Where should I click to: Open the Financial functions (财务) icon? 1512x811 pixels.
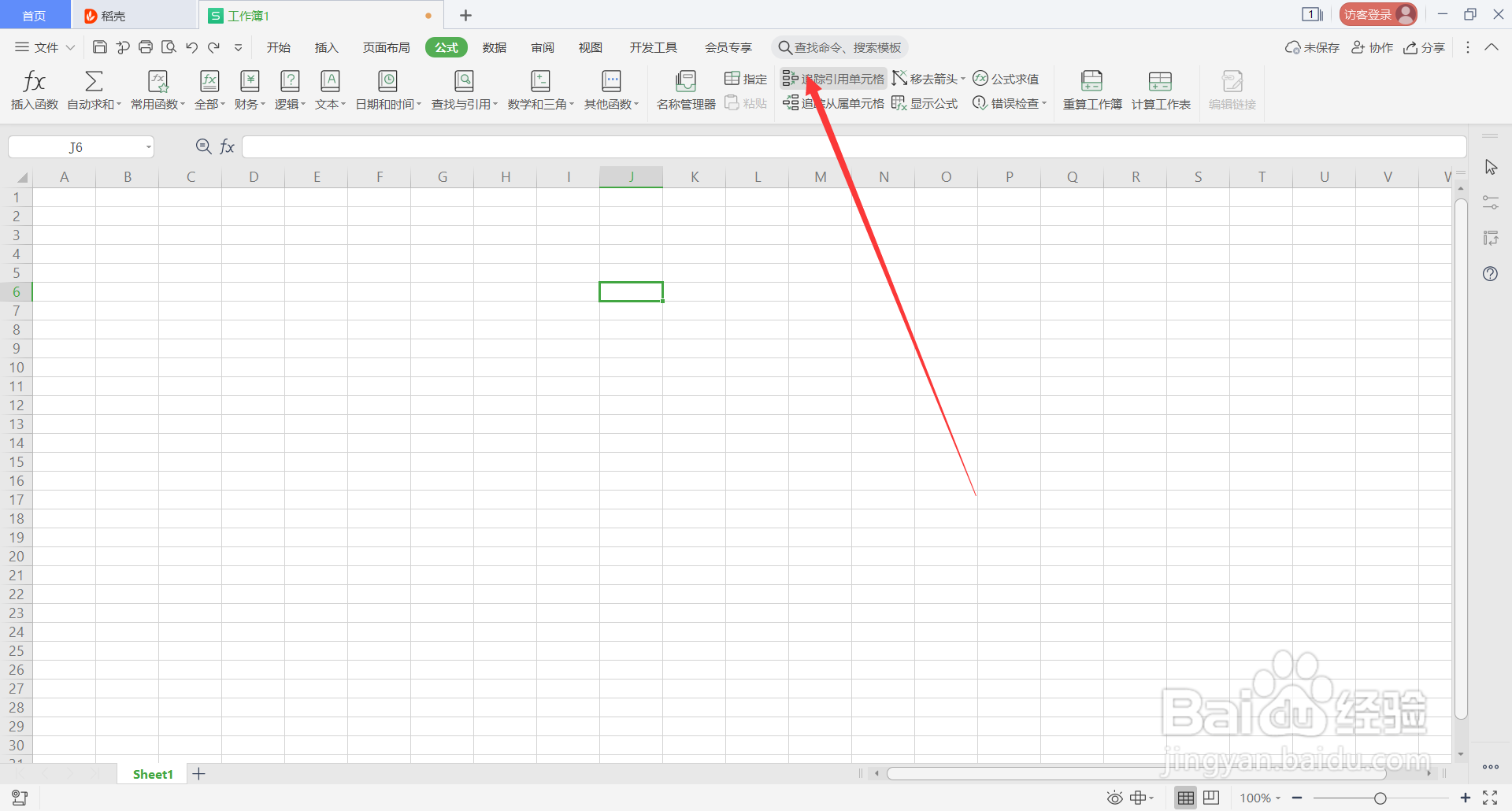[250, 80]
